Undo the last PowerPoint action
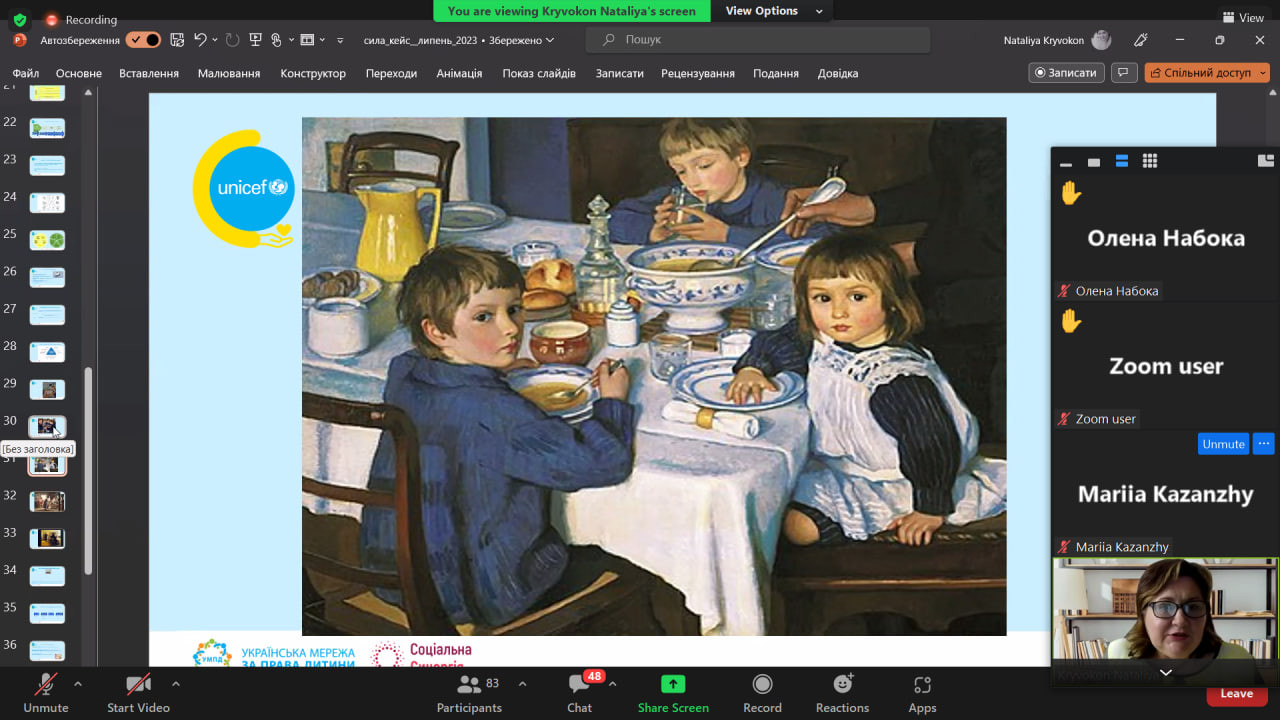The height and width of the screenshot is (720, 1280). (x=200, y=40)
